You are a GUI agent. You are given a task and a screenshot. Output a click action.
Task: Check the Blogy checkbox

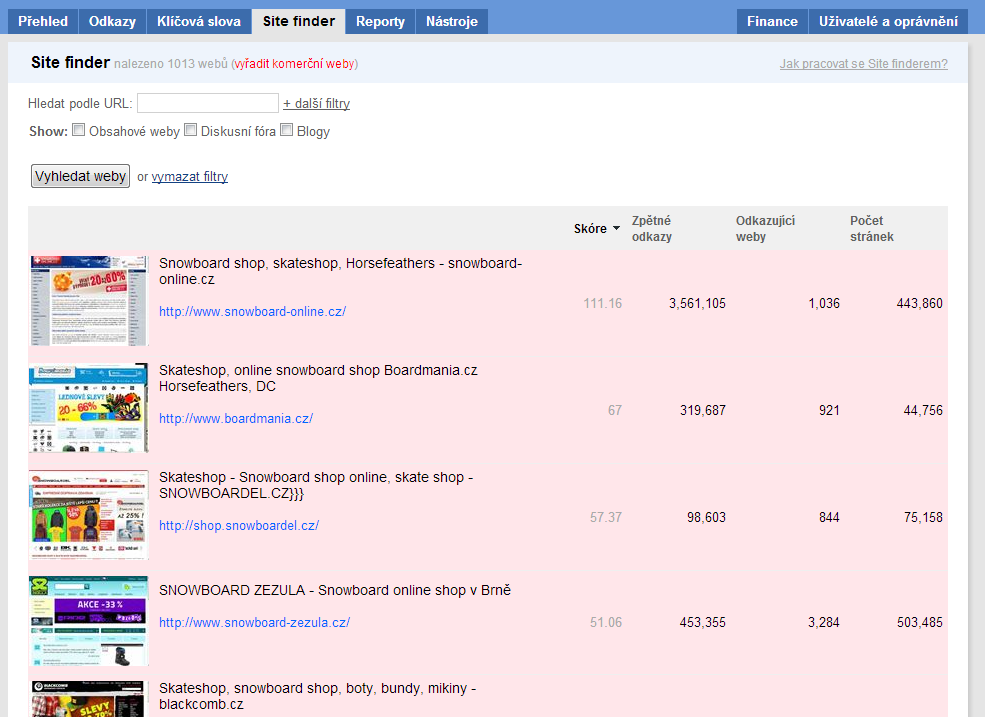coord(286,130)
